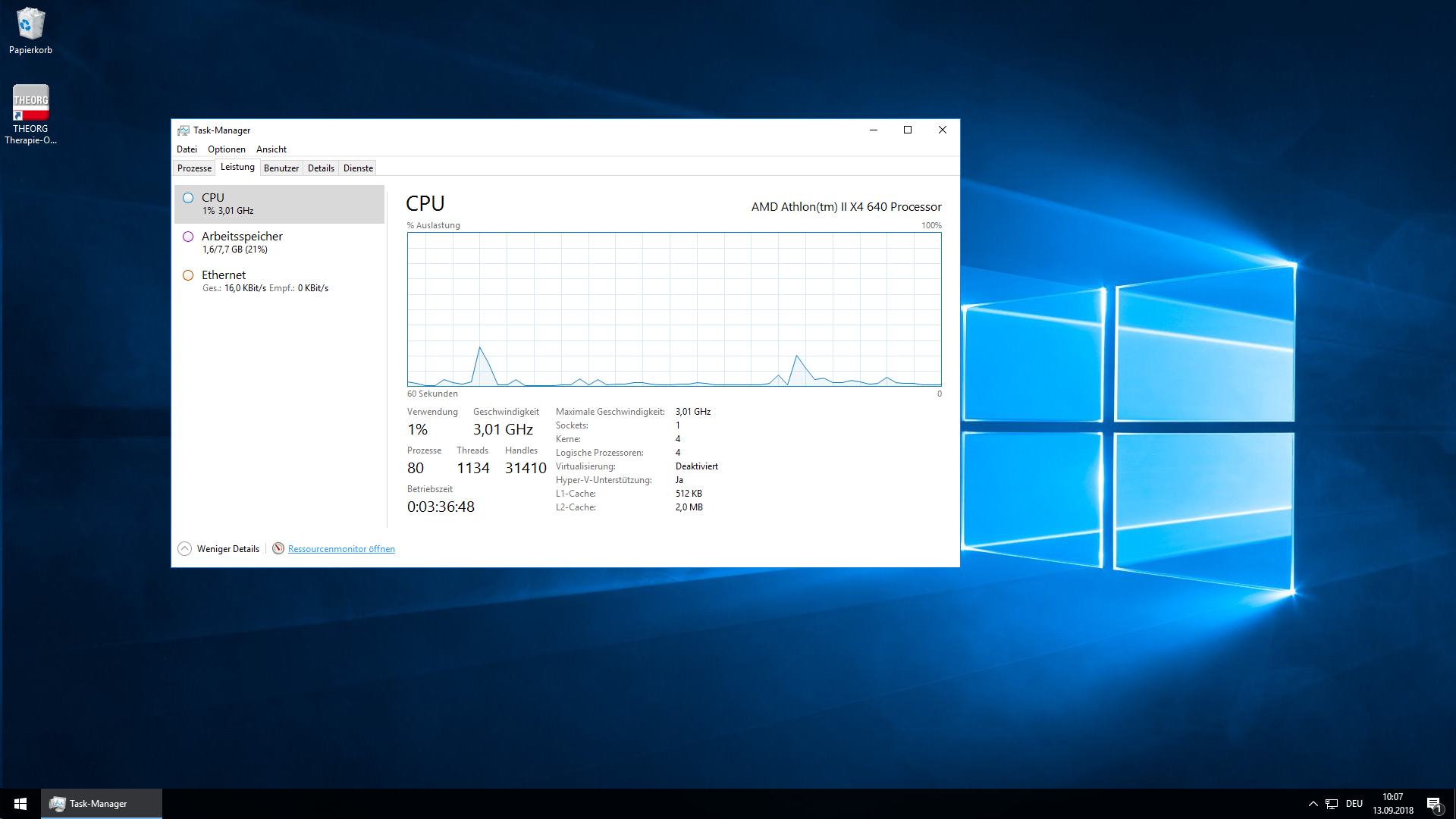Open the Papierkorb recycle bin icon
This screenshot has width=1456, height=819.
point(30,31)
